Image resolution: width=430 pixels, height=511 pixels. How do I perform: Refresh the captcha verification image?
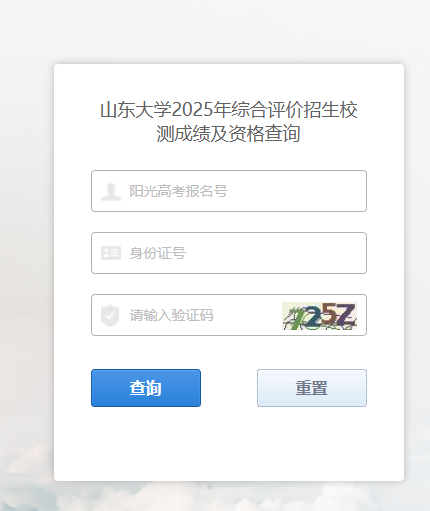pos(319,316)
